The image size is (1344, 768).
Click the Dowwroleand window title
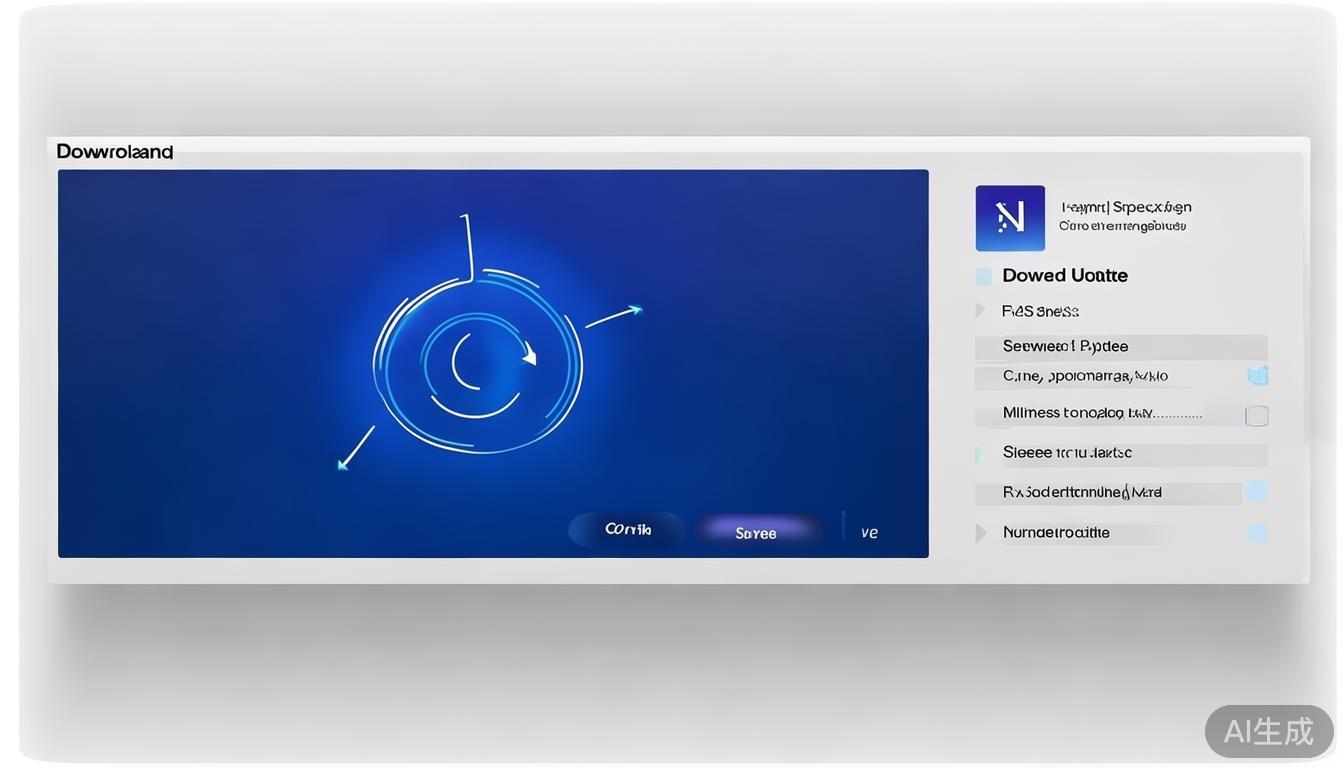(115, 152)
